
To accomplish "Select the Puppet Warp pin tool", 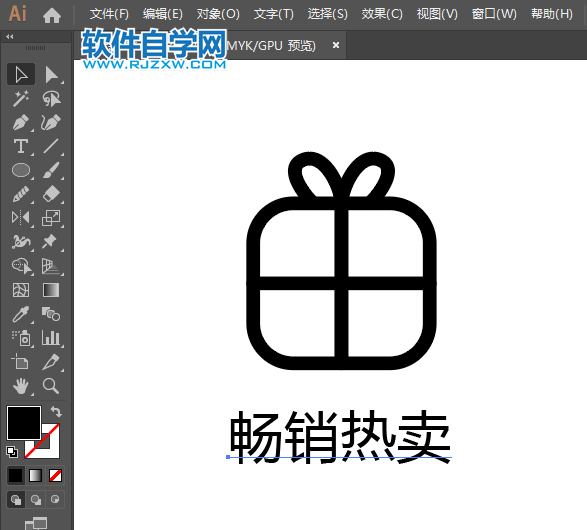I will 51,242.
